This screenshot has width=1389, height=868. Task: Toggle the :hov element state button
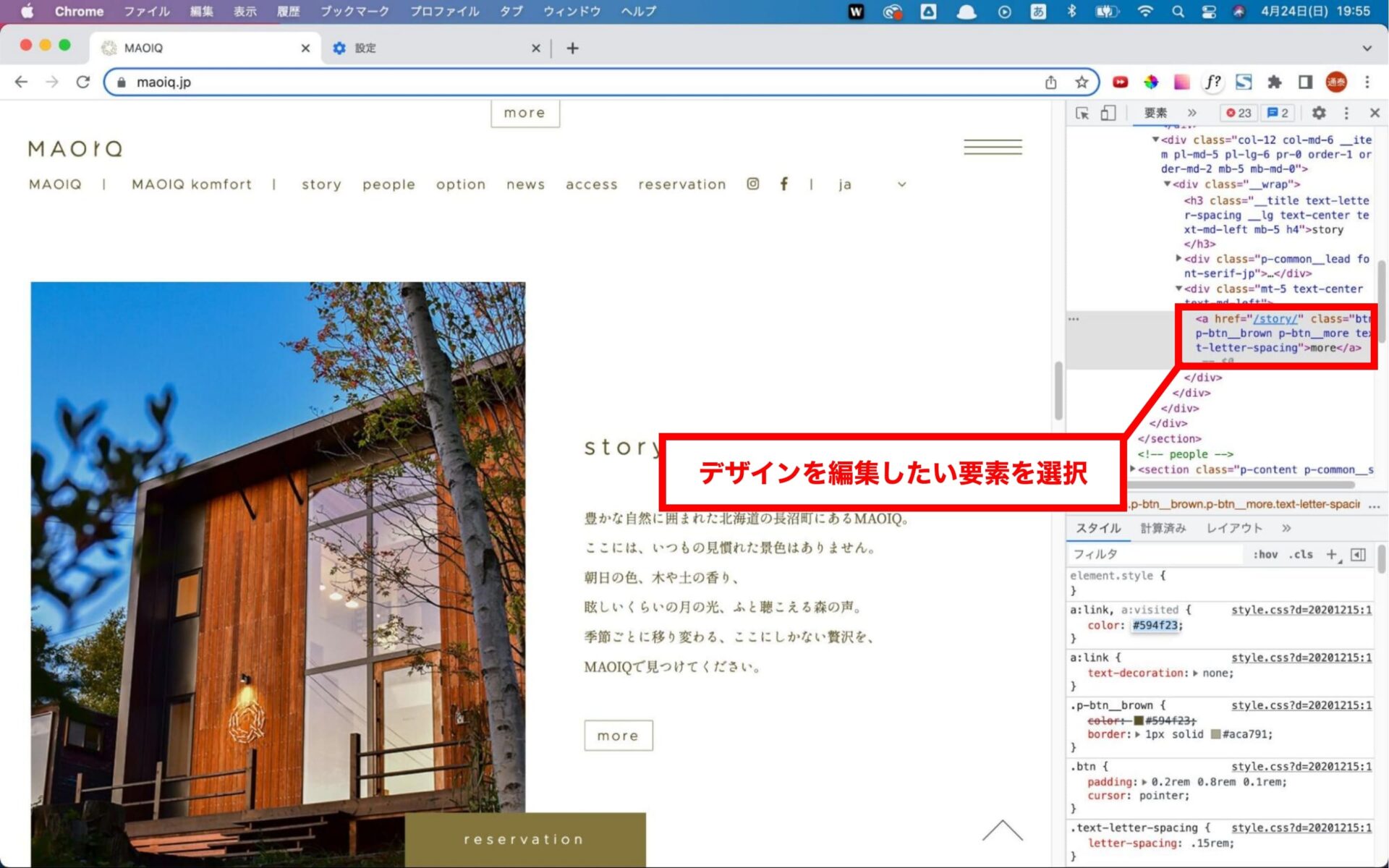click(1265, 554)
